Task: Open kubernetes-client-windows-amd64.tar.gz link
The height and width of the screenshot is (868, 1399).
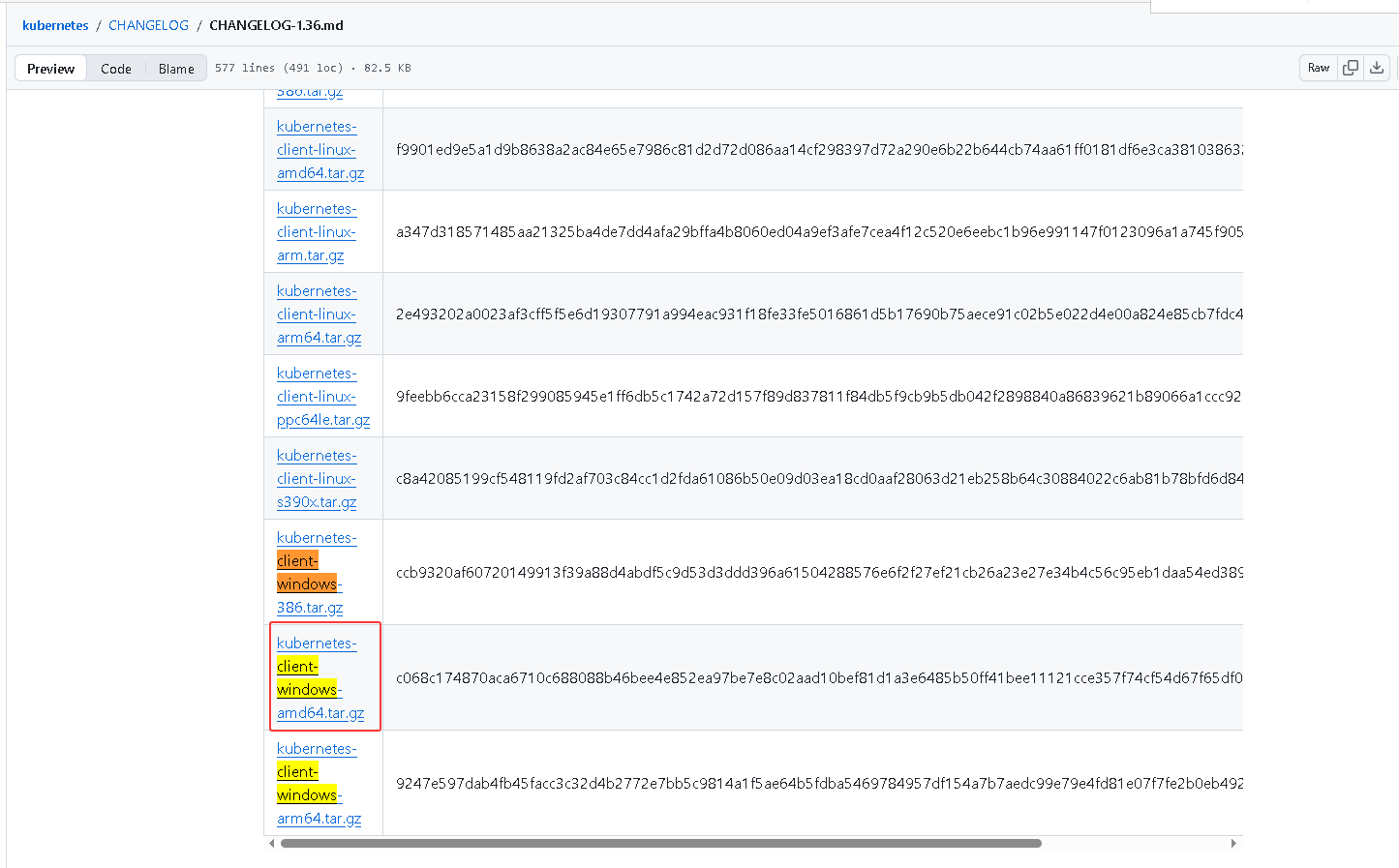Action: (x=320, y=678)
